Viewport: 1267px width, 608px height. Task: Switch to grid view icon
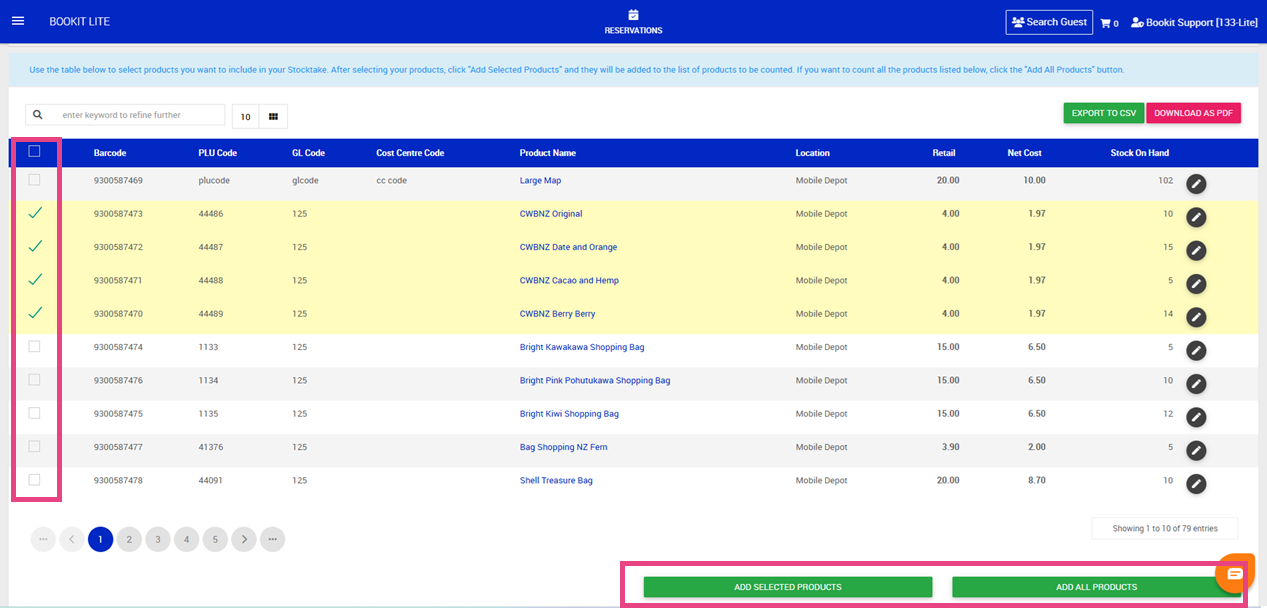(x=273, y=116)
